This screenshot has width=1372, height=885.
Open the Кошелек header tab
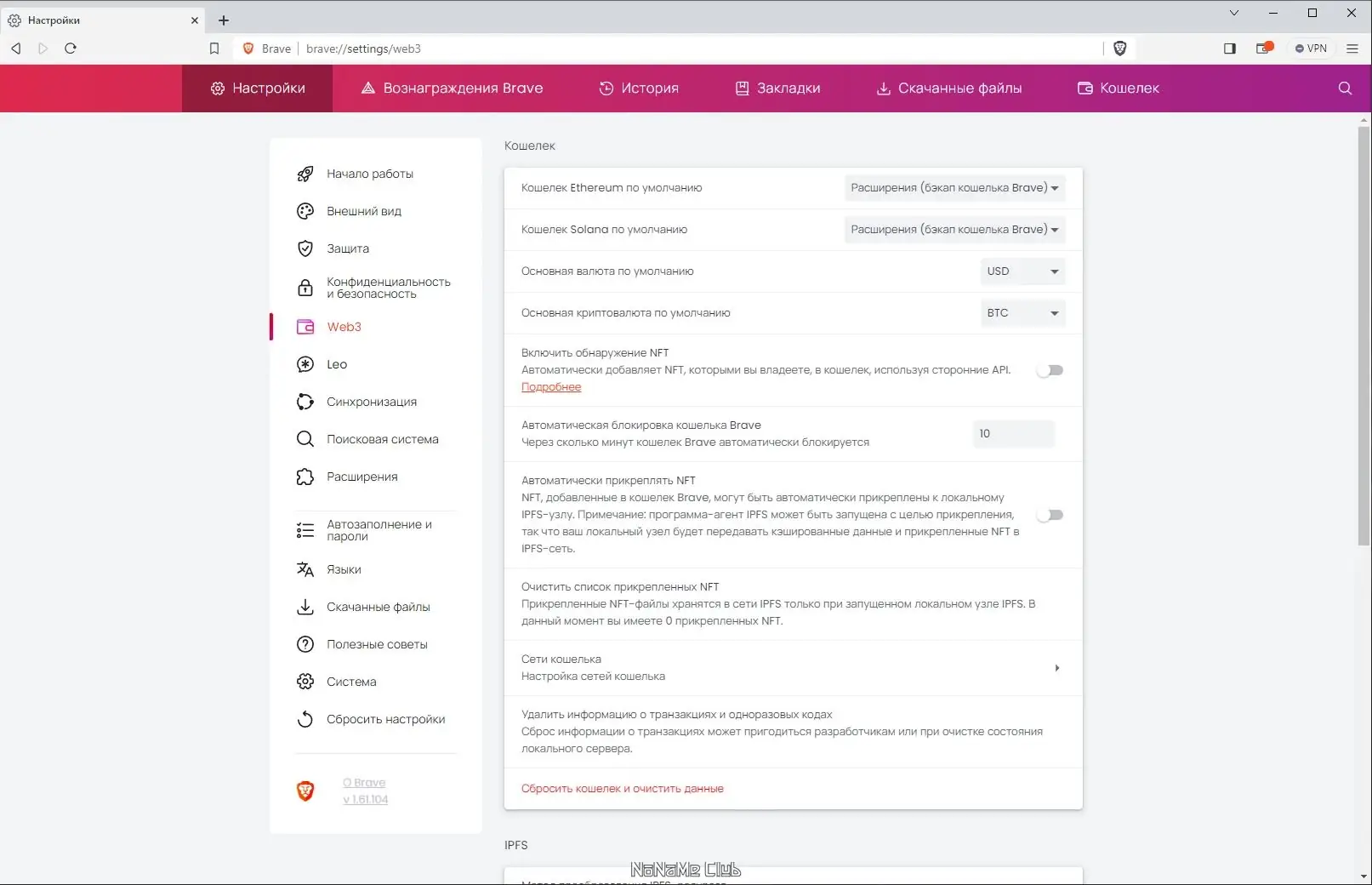coord(1119,88)
